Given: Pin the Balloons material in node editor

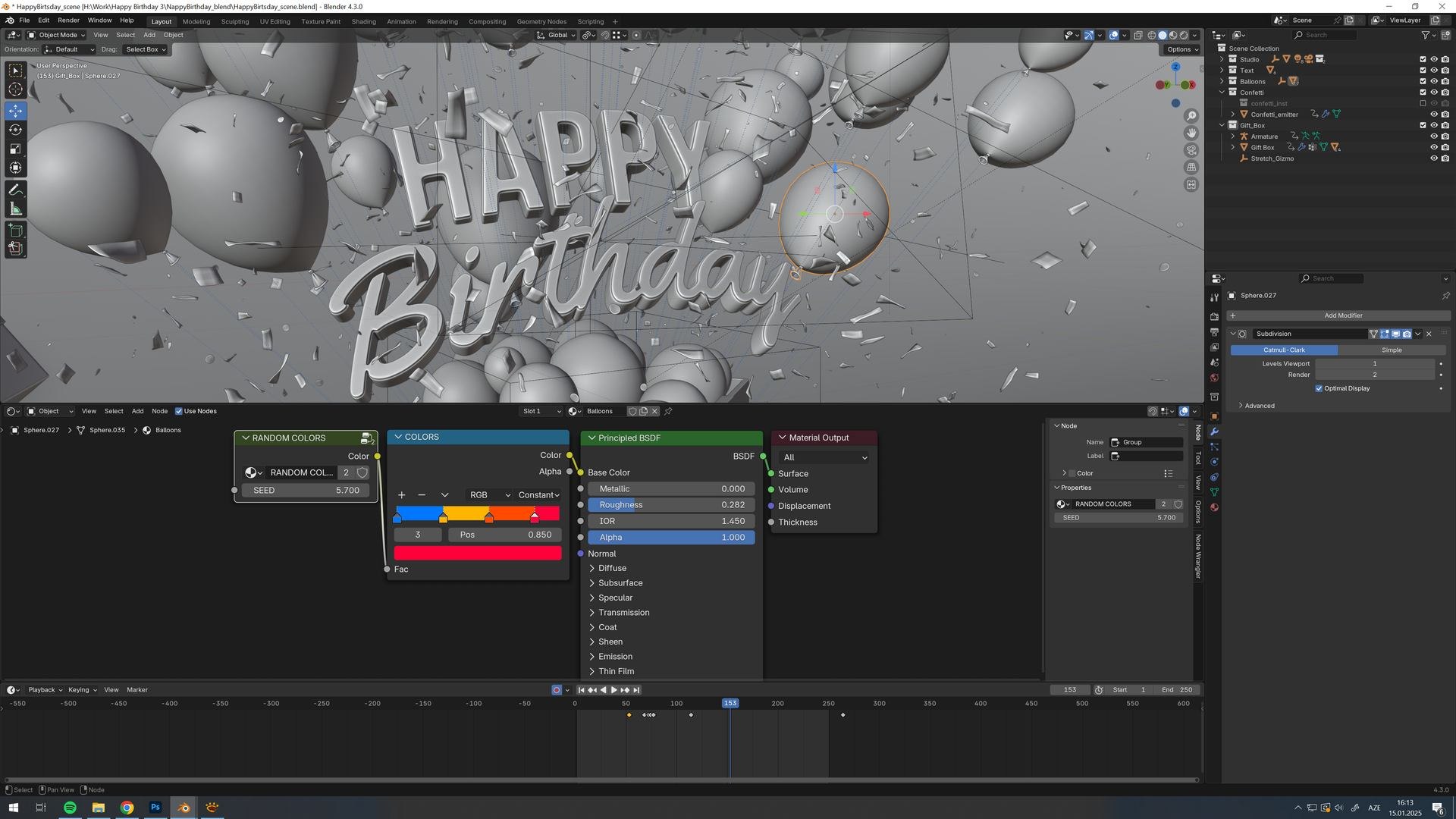Looking at the screenshot, I should [x=668, y=411].
